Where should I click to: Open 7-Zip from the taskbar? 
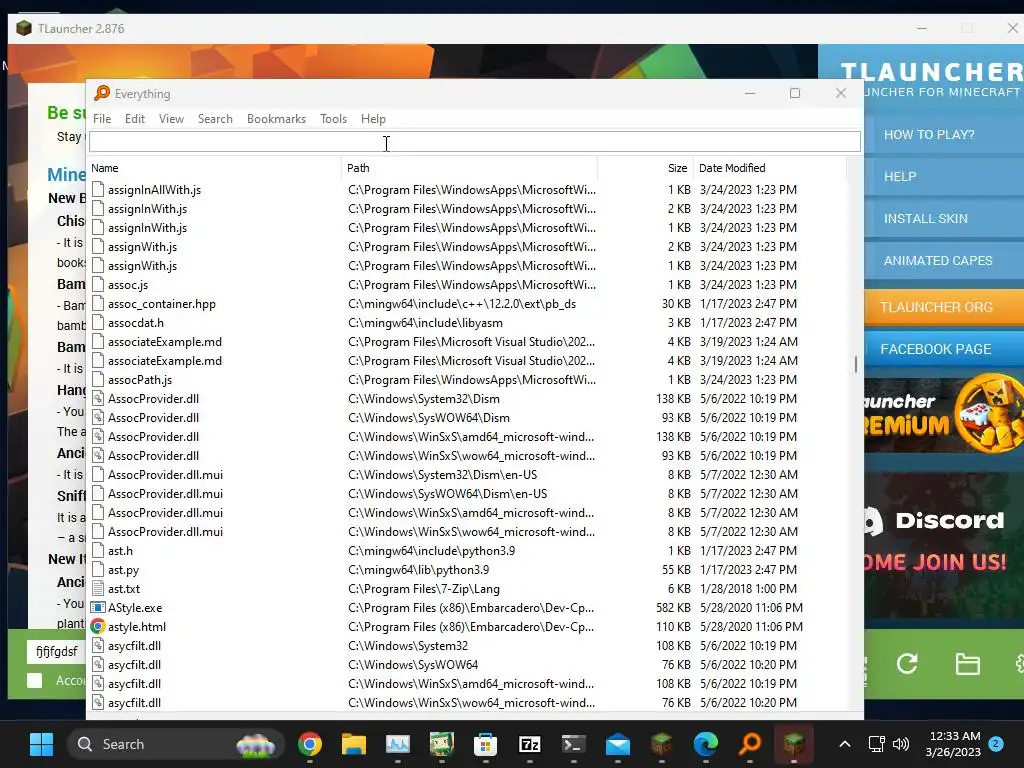coord(529,744)
